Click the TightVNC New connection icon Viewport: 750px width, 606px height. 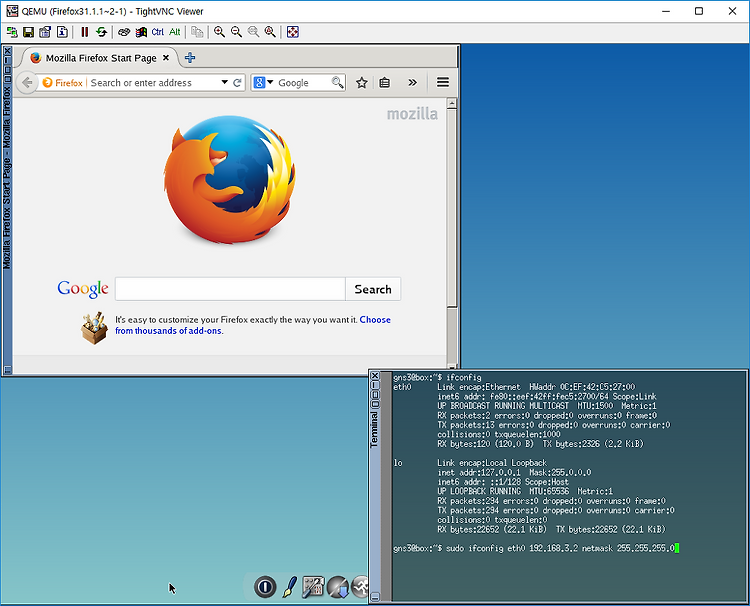(12, 32)
